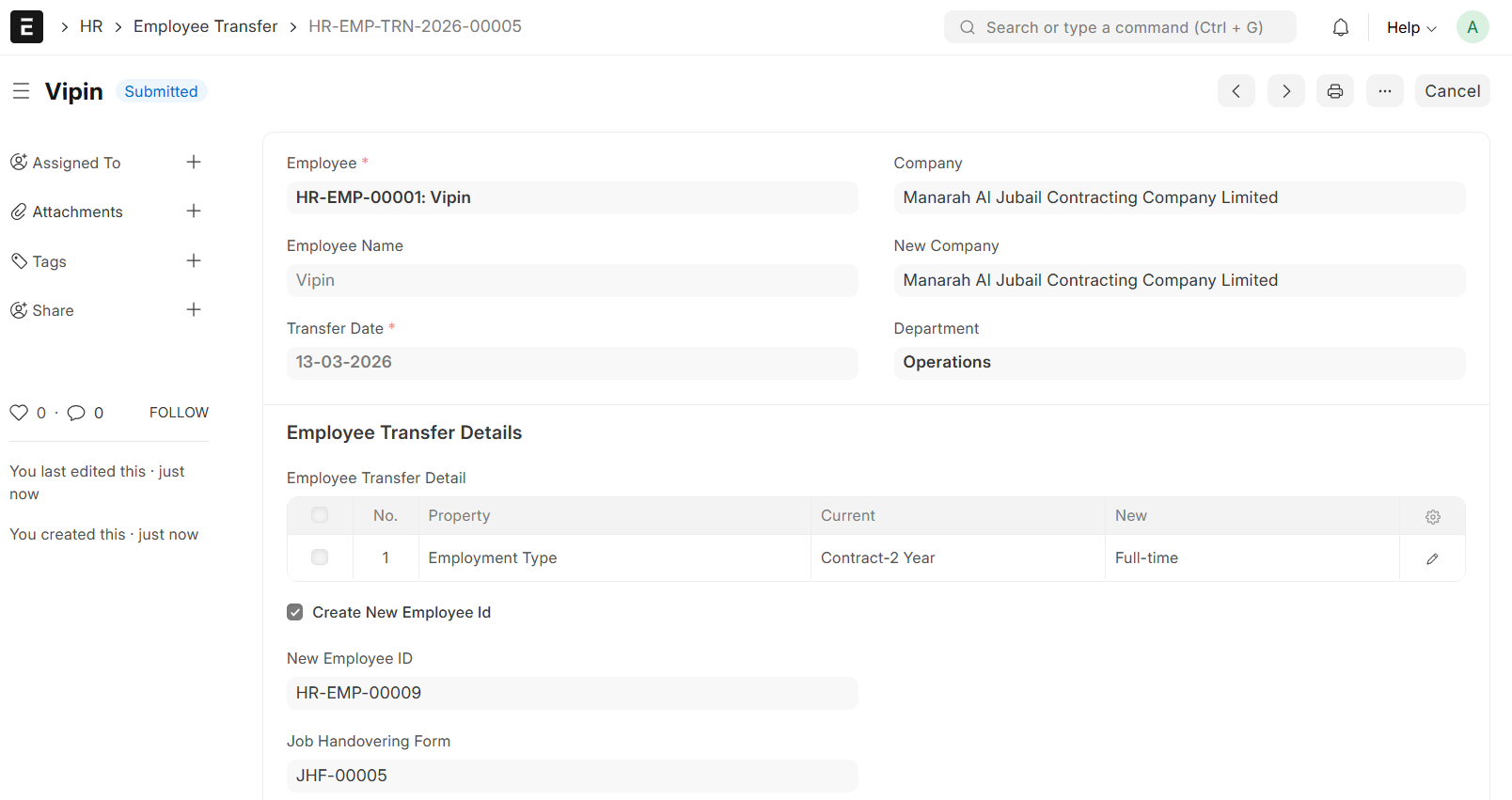Open the three-dots more actions menu
The height and width of the screenshot is (800, 1512).
coord(1385,91)
